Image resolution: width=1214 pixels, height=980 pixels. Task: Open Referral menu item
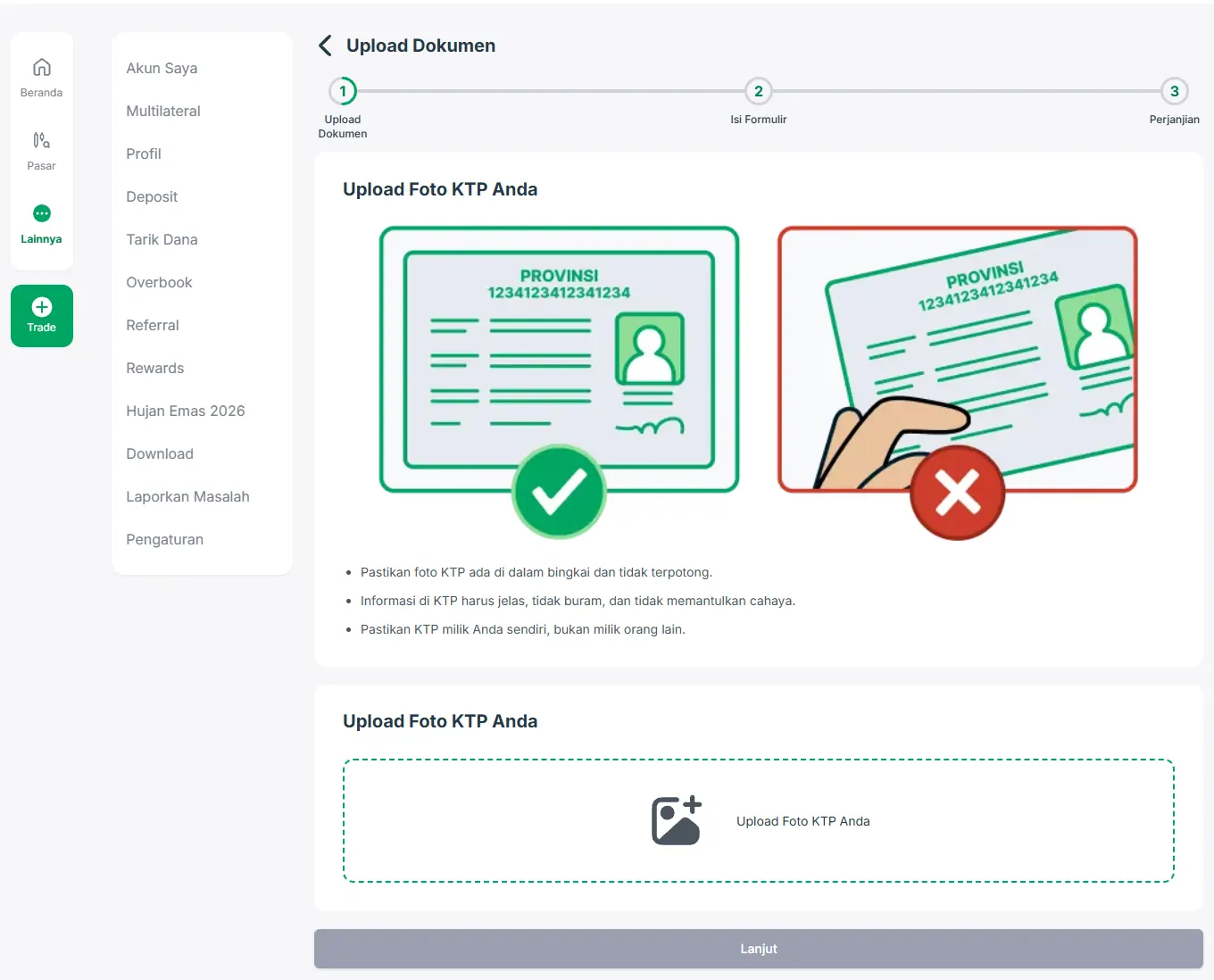coord(153,325)
